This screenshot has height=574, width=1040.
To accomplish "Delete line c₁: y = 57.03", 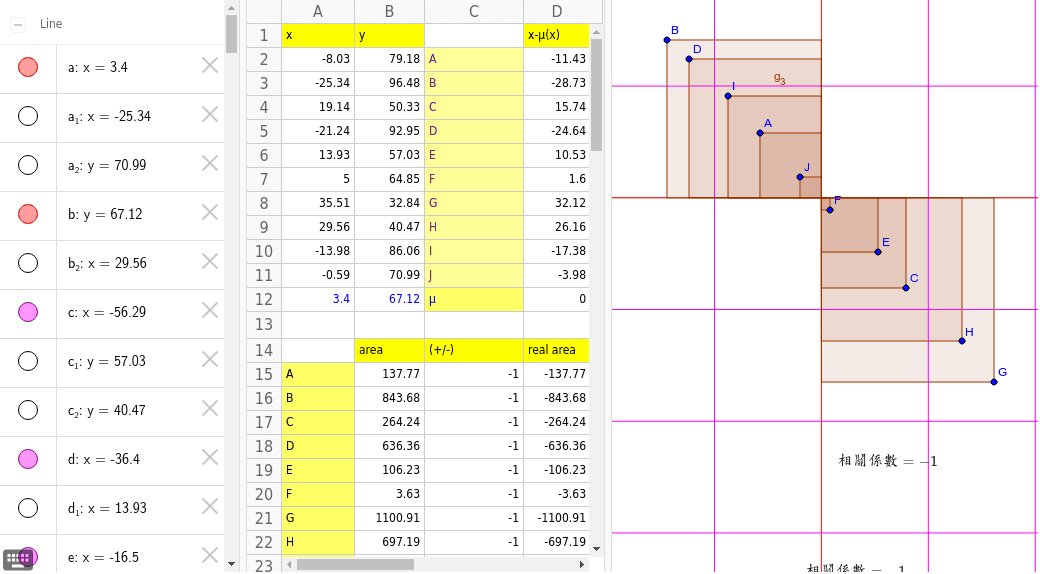I will click(210, 360).
